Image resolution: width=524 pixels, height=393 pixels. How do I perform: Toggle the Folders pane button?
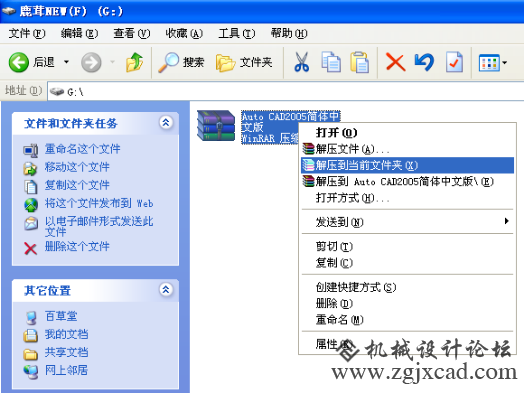244,62
